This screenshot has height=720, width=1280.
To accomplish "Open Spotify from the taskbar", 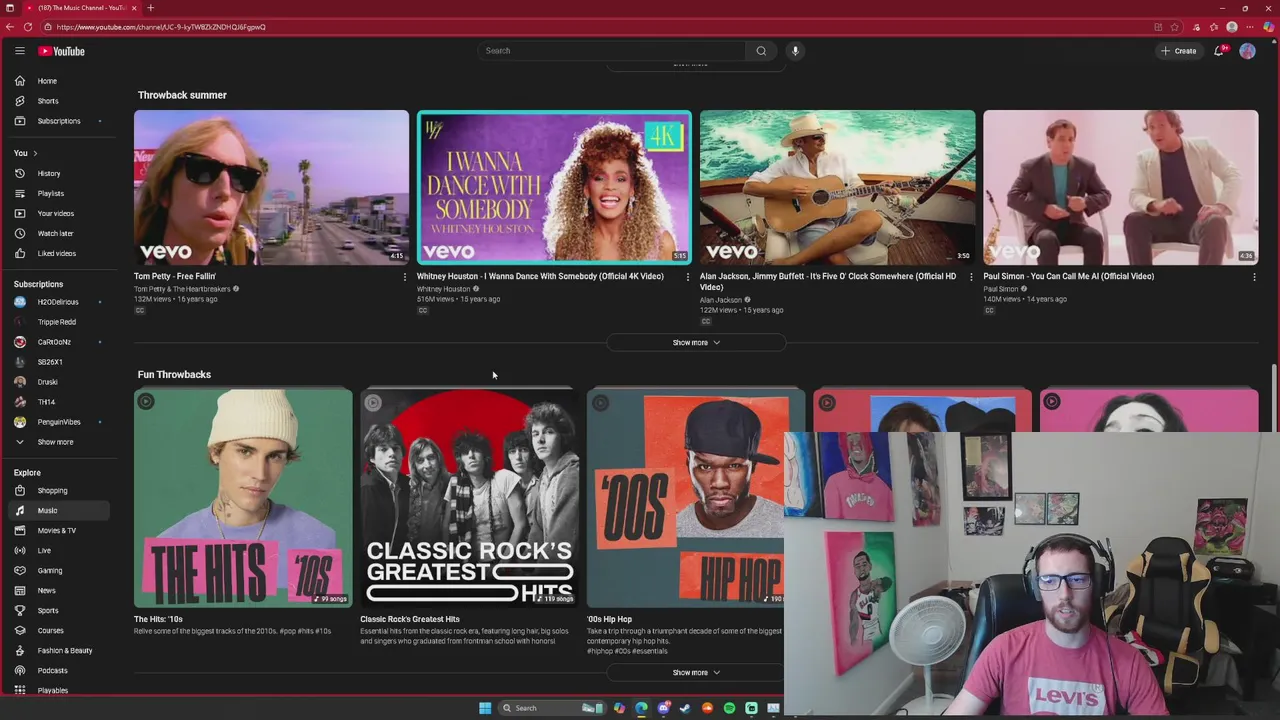I will tap(729, 708).
